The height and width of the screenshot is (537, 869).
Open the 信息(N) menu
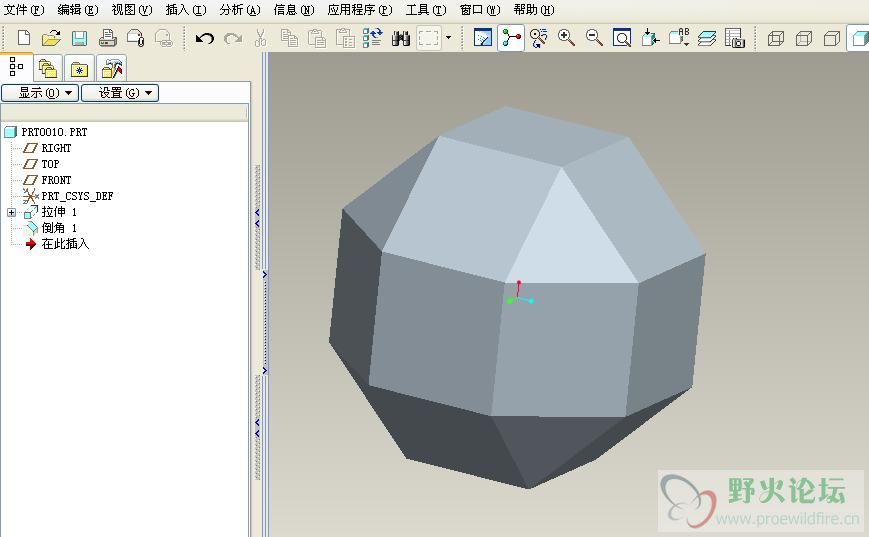click(294, 10)
